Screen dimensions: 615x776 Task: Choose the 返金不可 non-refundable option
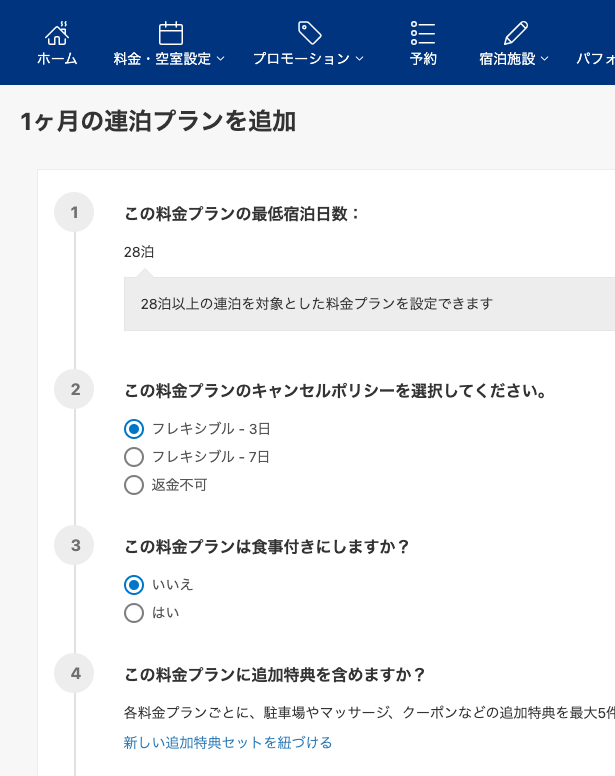134,485
